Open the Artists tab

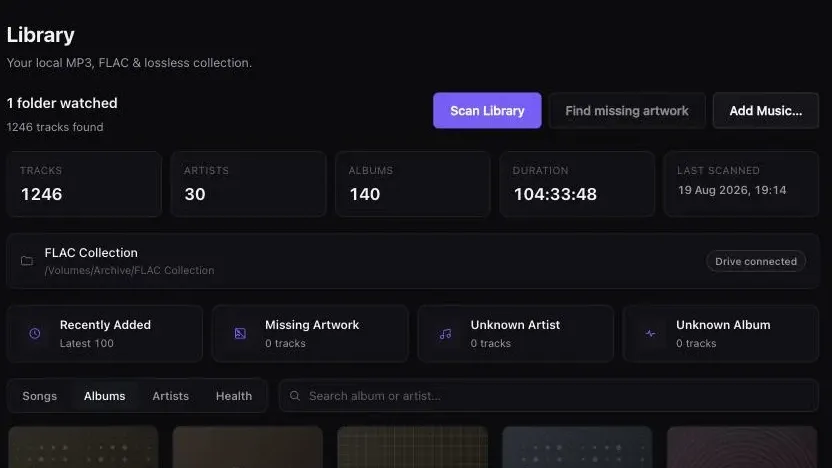(170, 396)
